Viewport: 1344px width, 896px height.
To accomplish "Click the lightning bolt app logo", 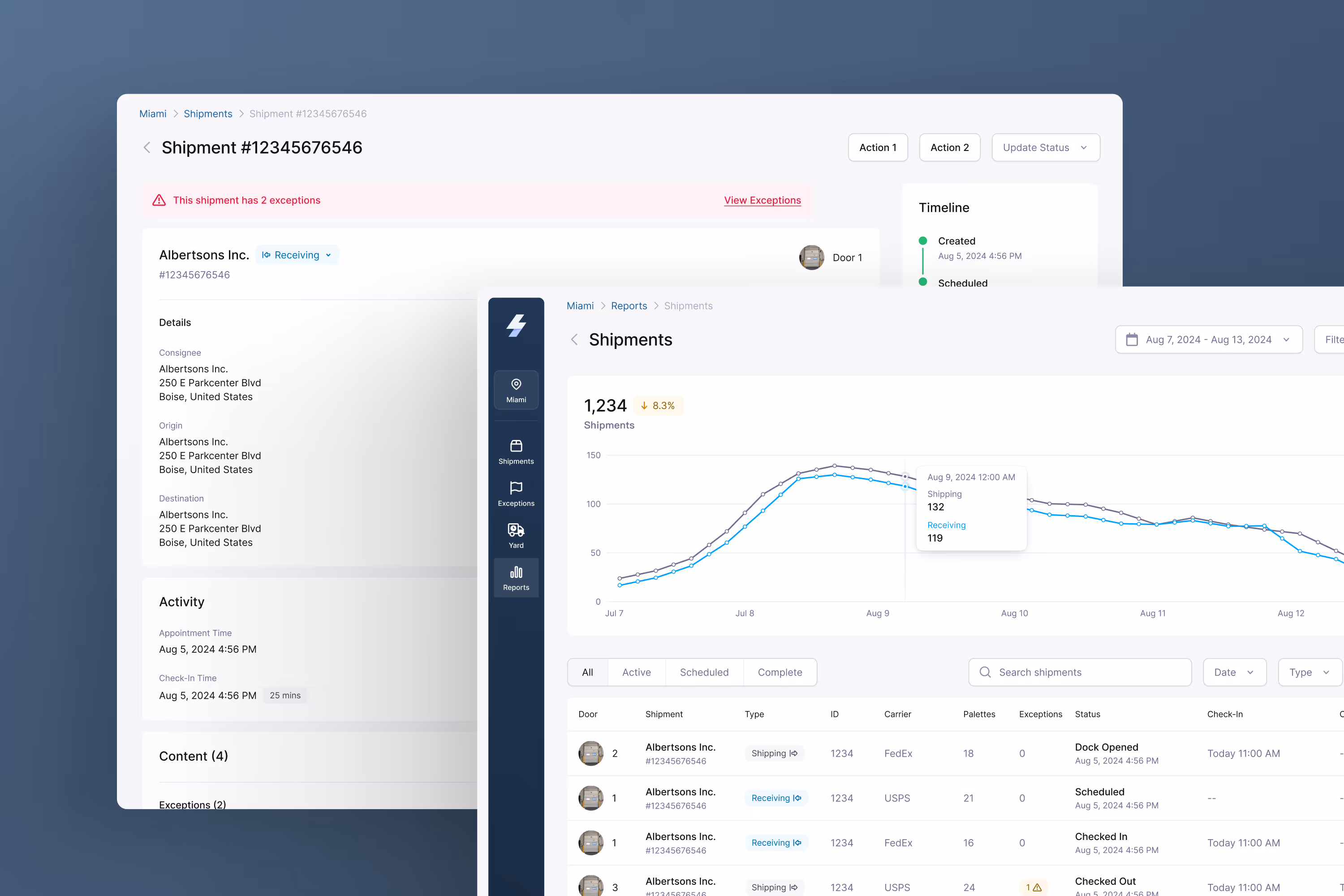I will pos(516,326).
